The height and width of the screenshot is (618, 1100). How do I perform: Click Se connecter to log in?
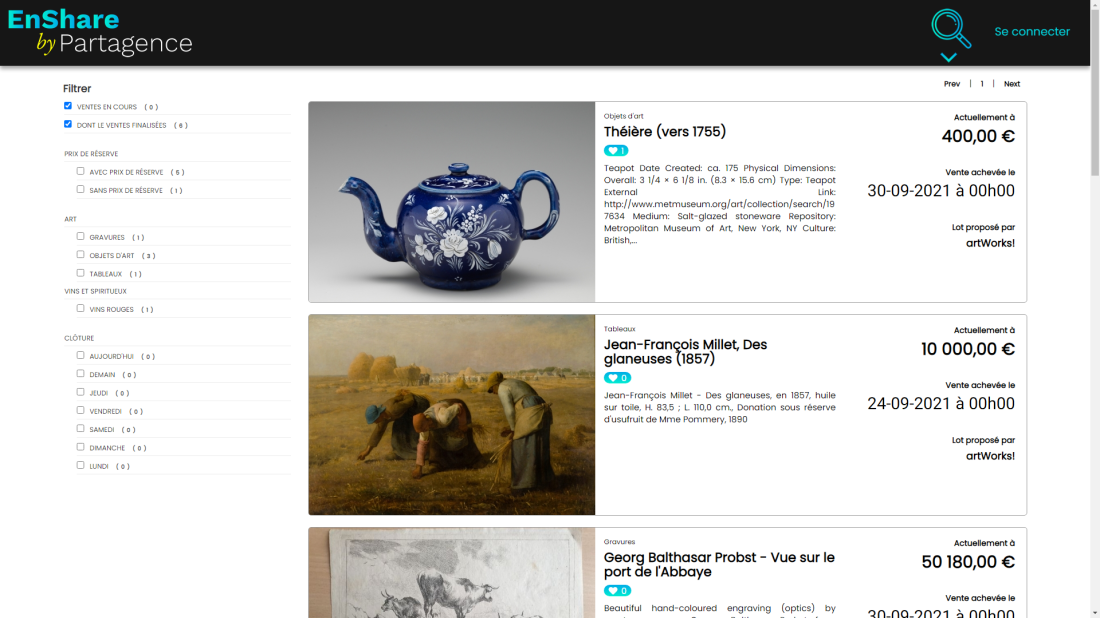click(x=1032, y=32)
